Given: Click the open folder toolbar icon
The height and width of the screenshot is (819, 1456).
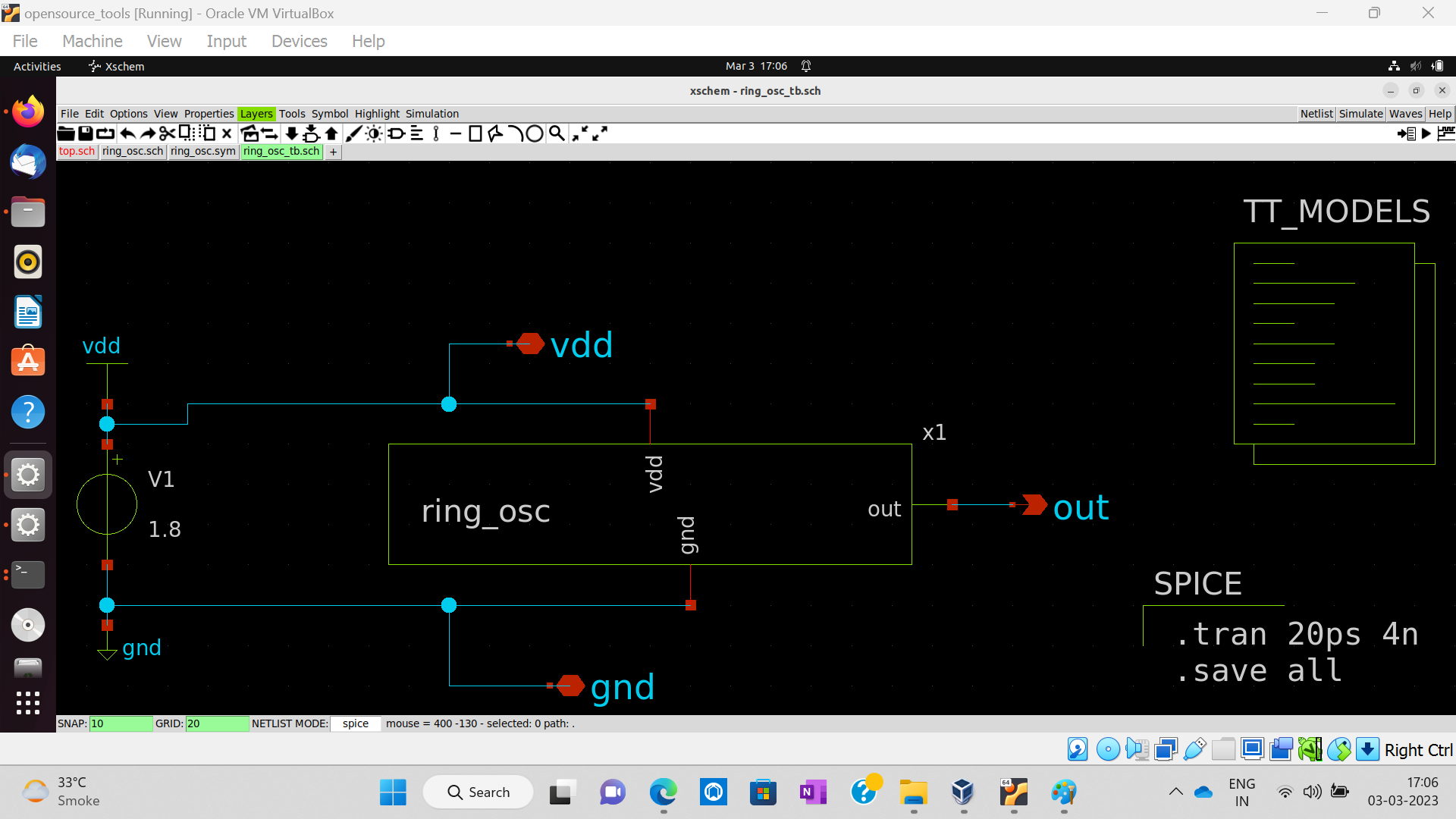Looking at the screenshot, I should [x=66, y=133].
